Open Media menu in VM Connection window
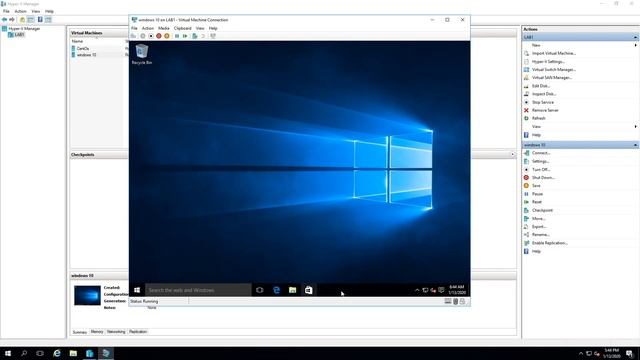Viewport: 640px width, 360px height. tap(164, 28)
